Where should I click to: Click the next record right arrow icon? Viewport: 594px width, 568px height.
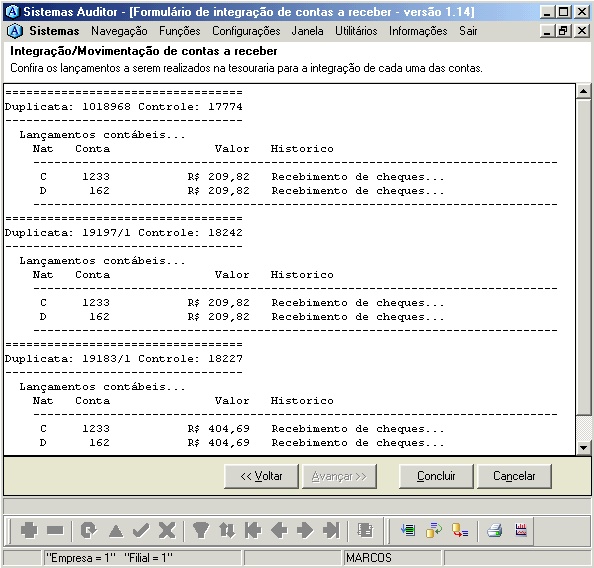305,530
